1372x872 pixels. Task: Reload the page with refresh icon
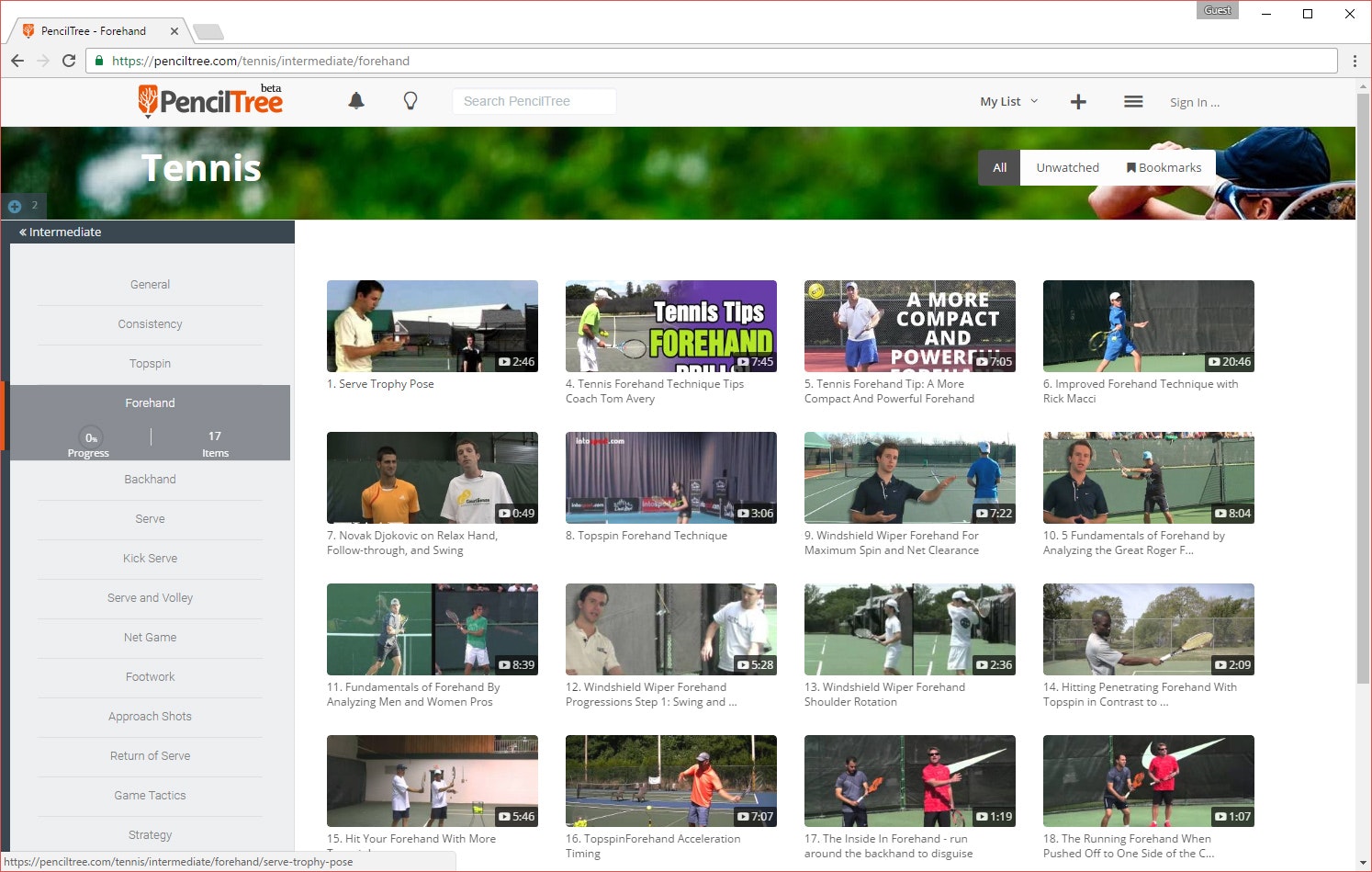coord(69,61)
